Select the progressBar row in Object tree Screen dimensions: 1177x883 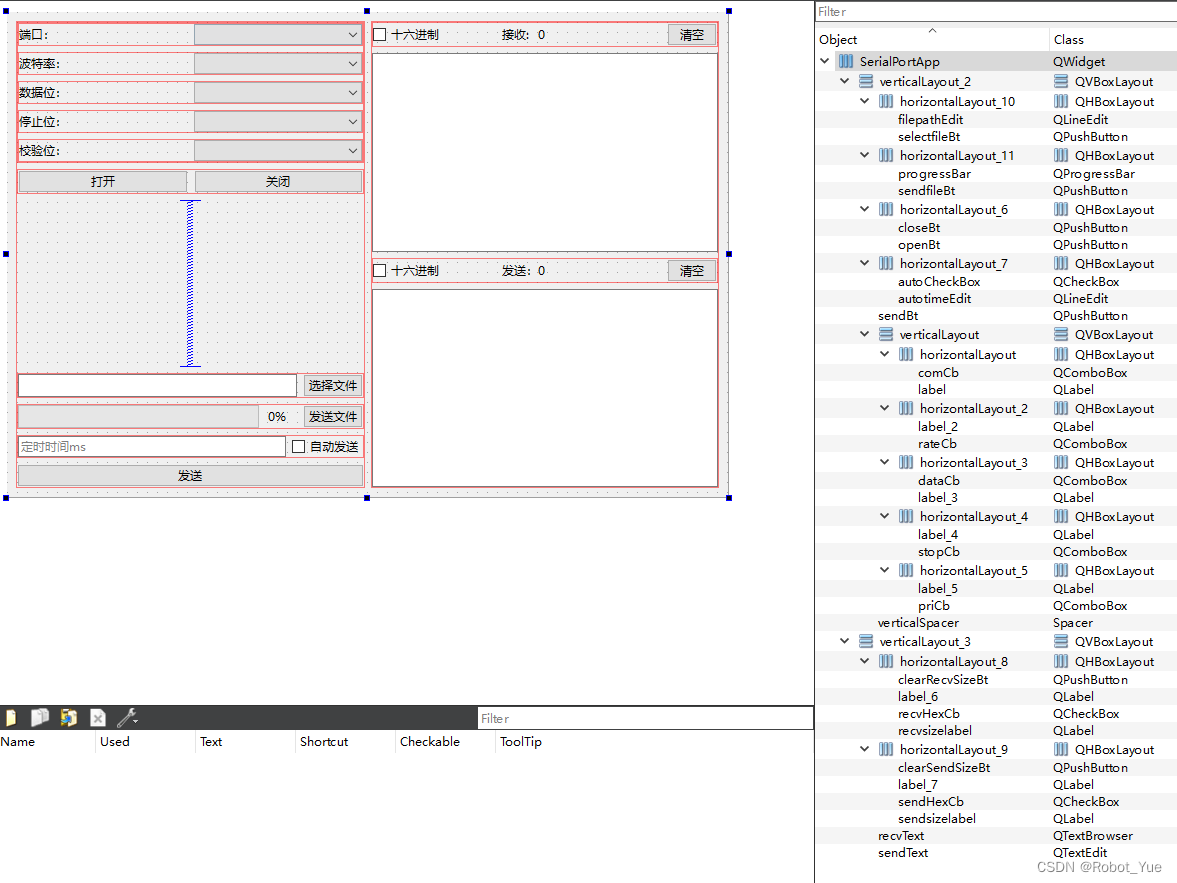coord(996,173)
